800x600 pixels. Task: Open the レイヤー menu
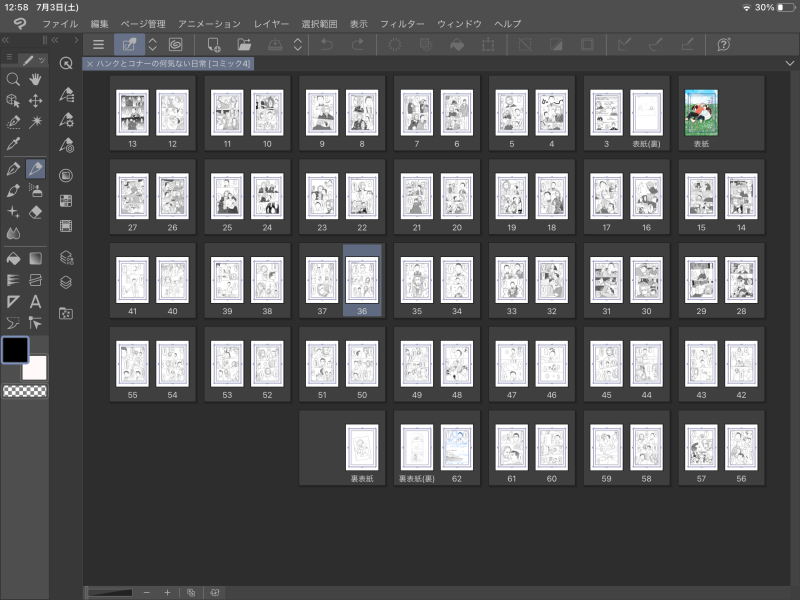click(x=271, y=24)
